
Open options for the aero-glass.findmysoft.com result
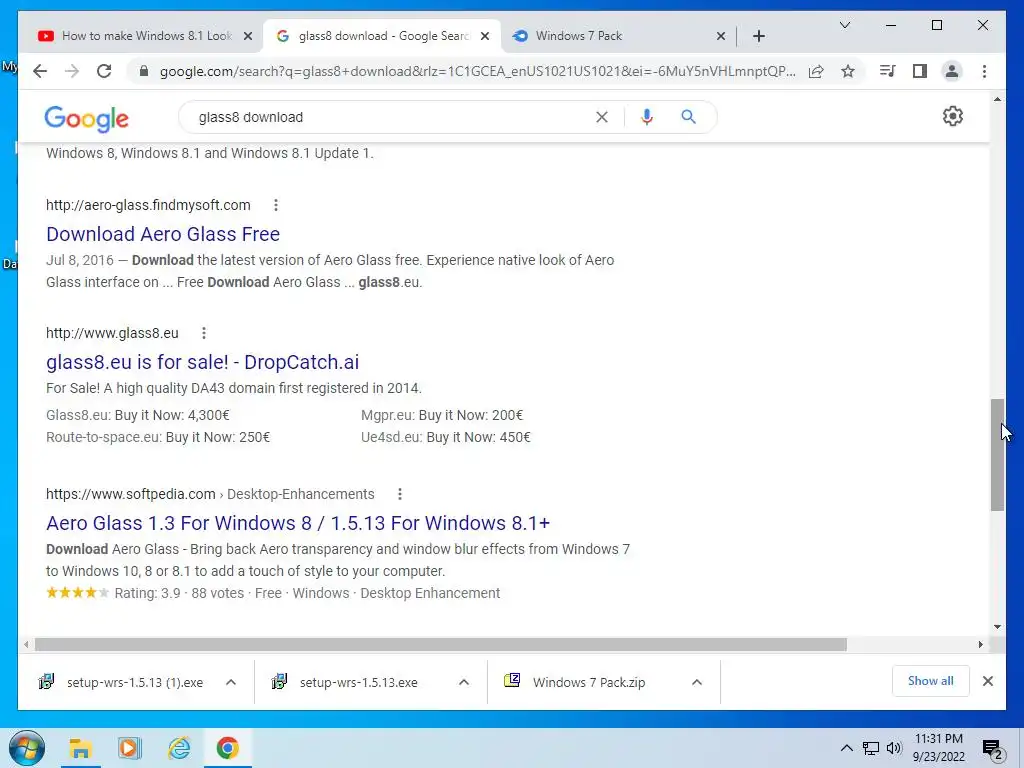276,205
